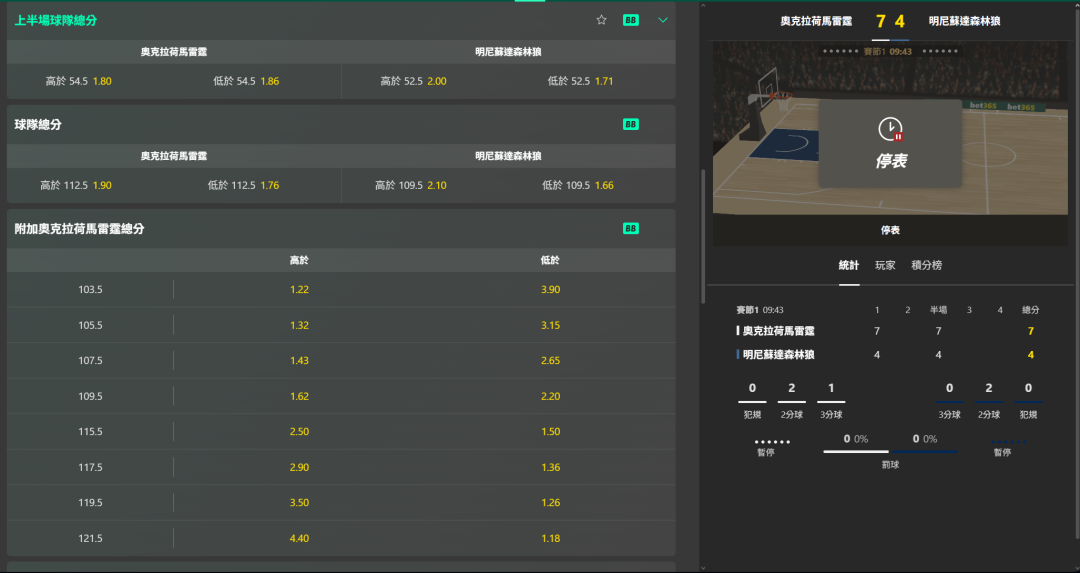Choose over 109.5 odds 1.62
This screenshot has width=1080, height=573.
click(299, 396)
